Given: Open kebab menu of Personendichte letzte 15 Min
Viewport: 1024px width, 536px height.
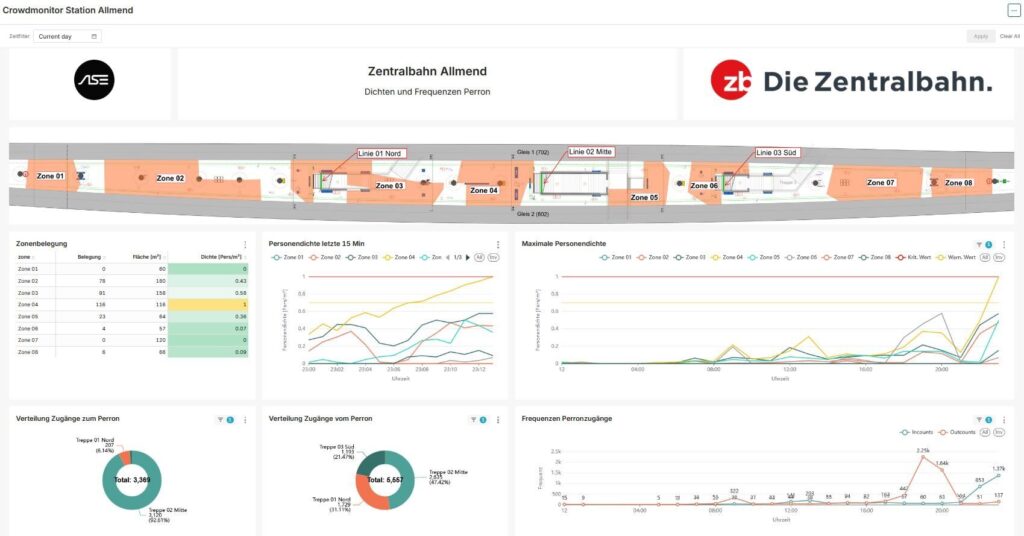Looking at the screenshot, I should pyautogui.click(x=498, y=244).
